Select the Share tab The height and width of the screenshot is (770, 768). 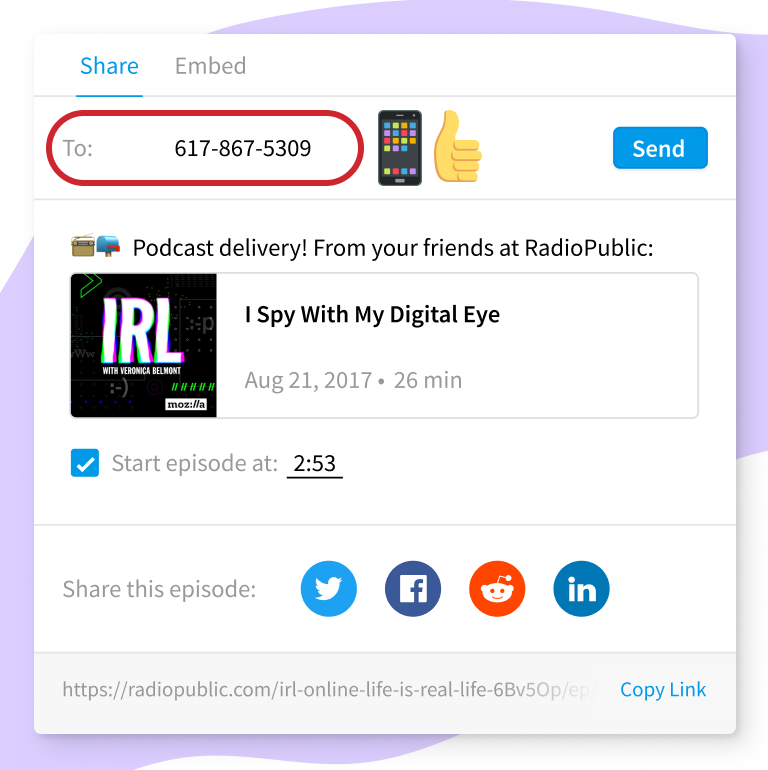110,66
